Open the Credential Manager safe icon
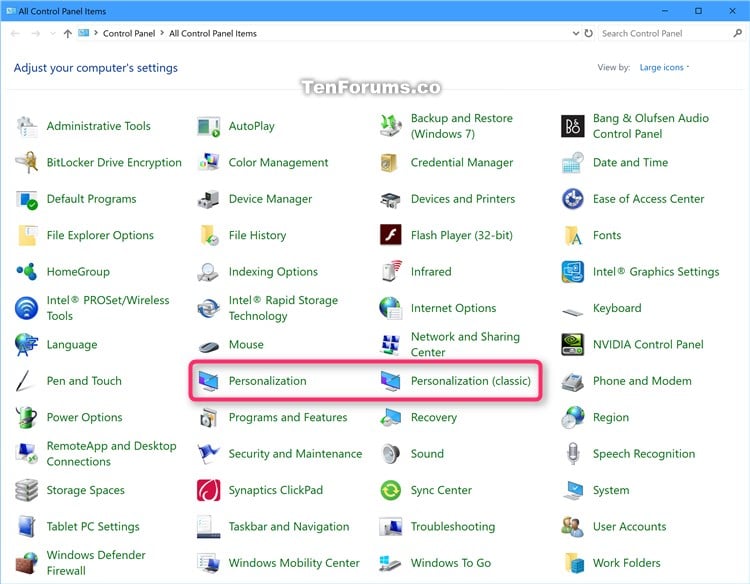 click(391, 163)
